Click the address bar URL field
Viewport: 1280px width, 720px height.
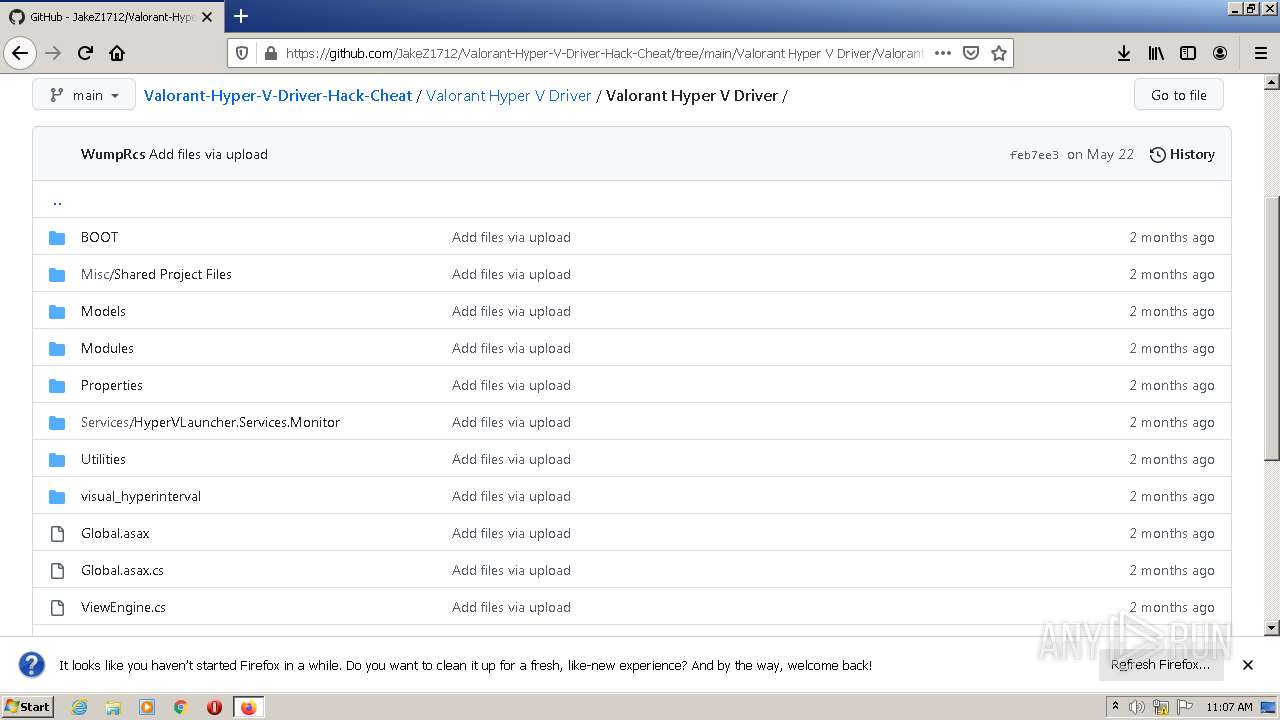coord(603,53)
